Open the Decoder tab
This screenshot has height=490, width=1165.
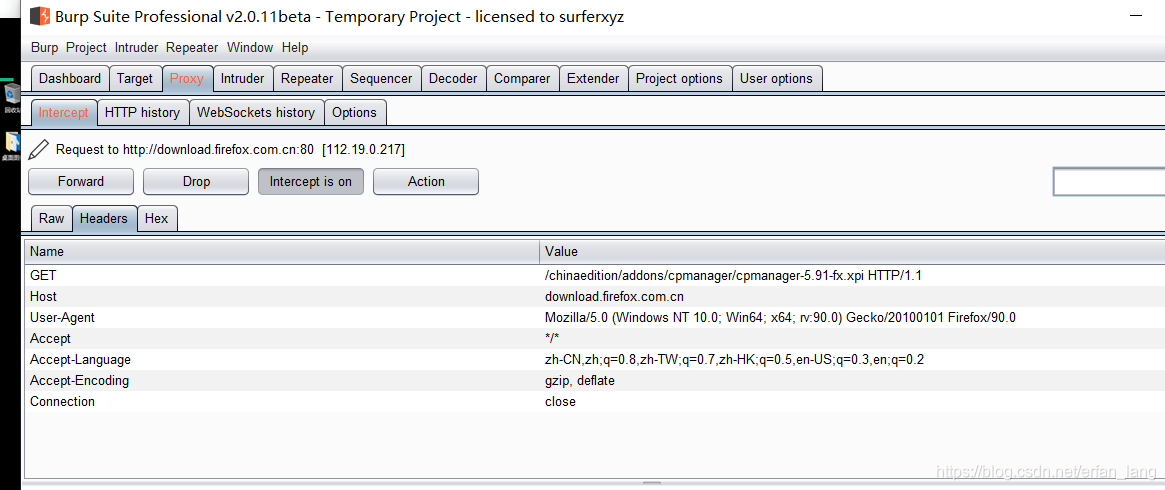453,79
